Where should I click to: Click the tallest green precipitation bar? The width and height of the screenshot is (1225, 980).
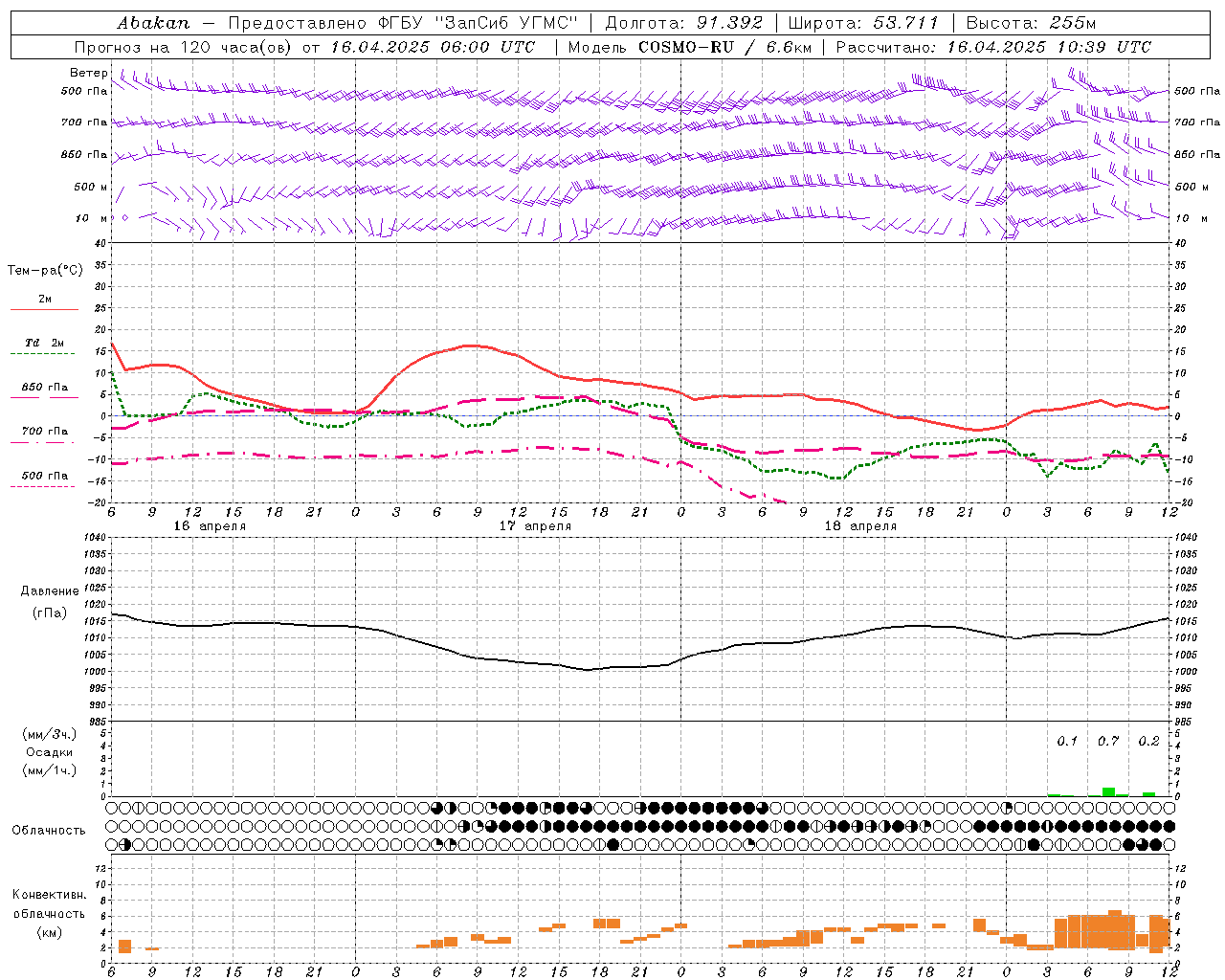(1108, 791)
